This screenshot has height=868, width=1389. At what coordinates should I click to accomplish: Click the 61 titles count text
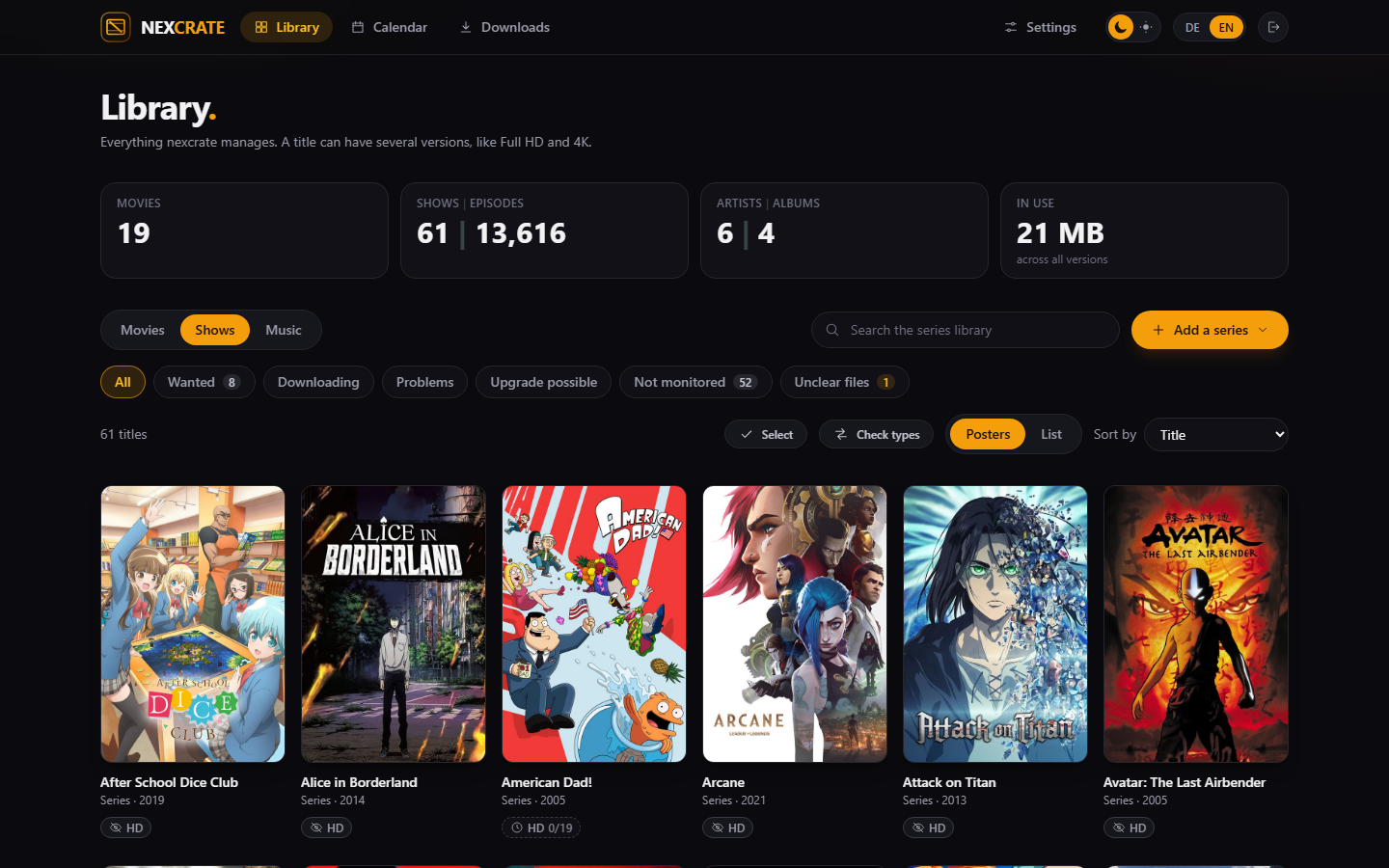click(x=123, y=434)
